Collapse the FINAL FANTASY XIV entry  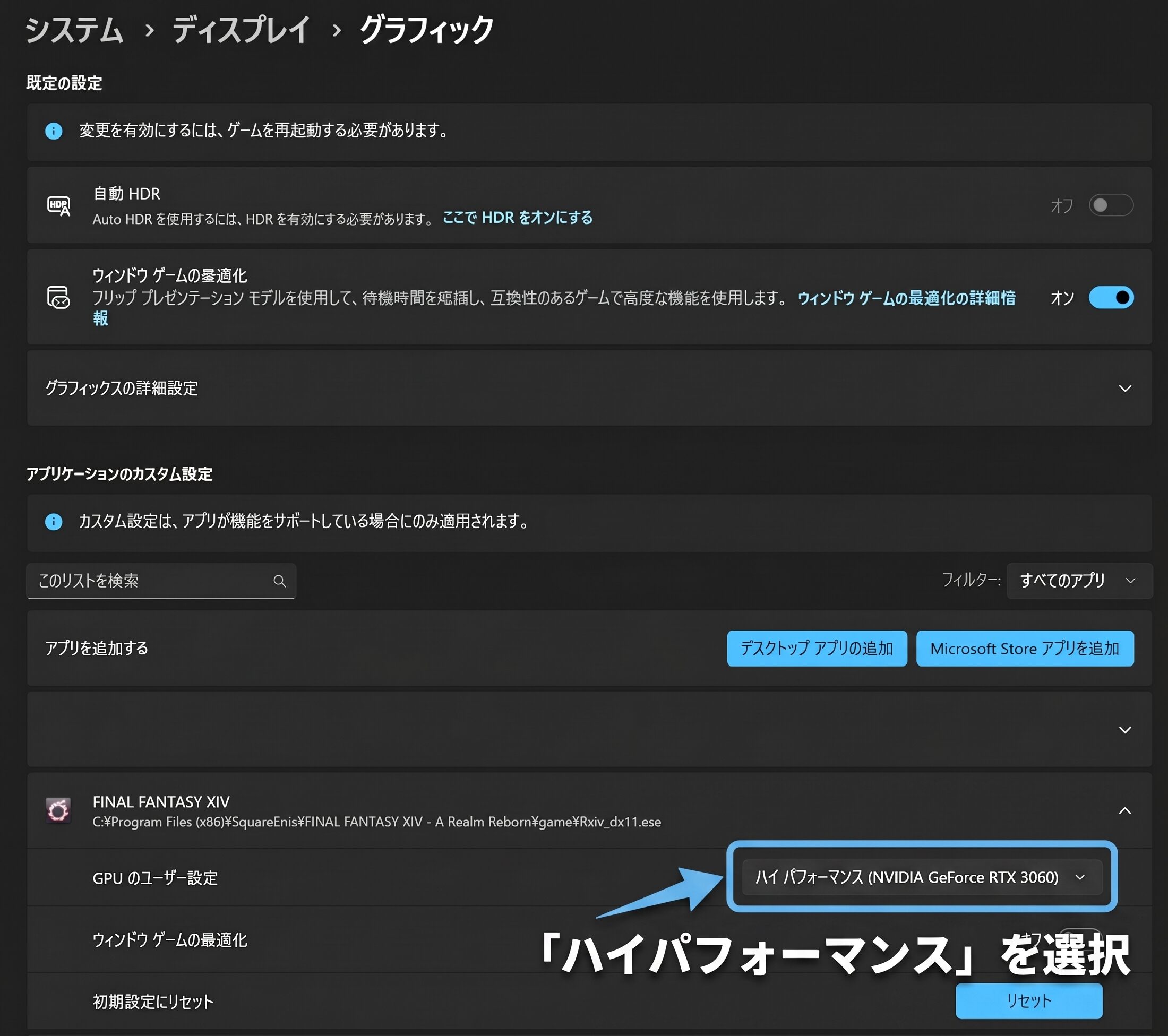1124,810
